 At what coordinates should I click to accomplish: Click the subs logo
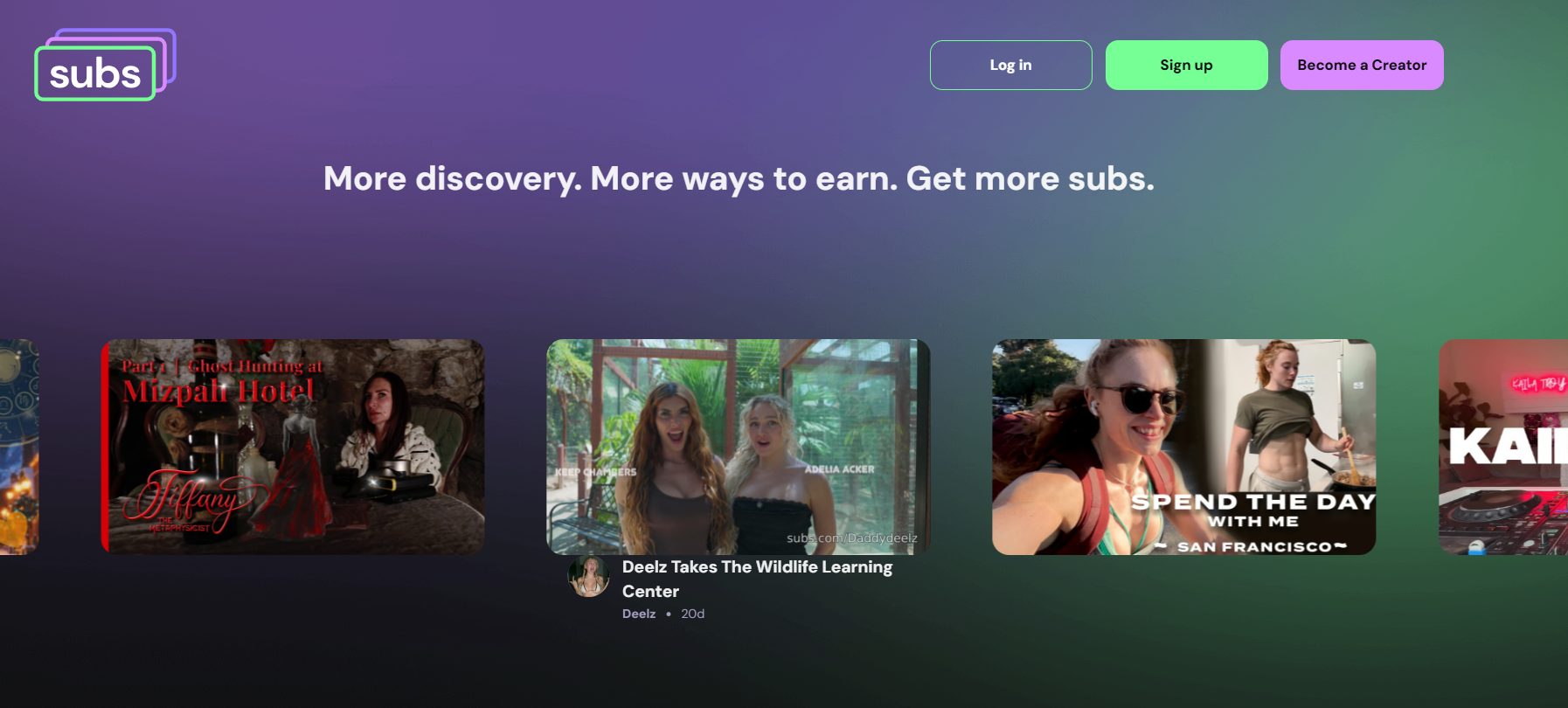pos(106,65)
